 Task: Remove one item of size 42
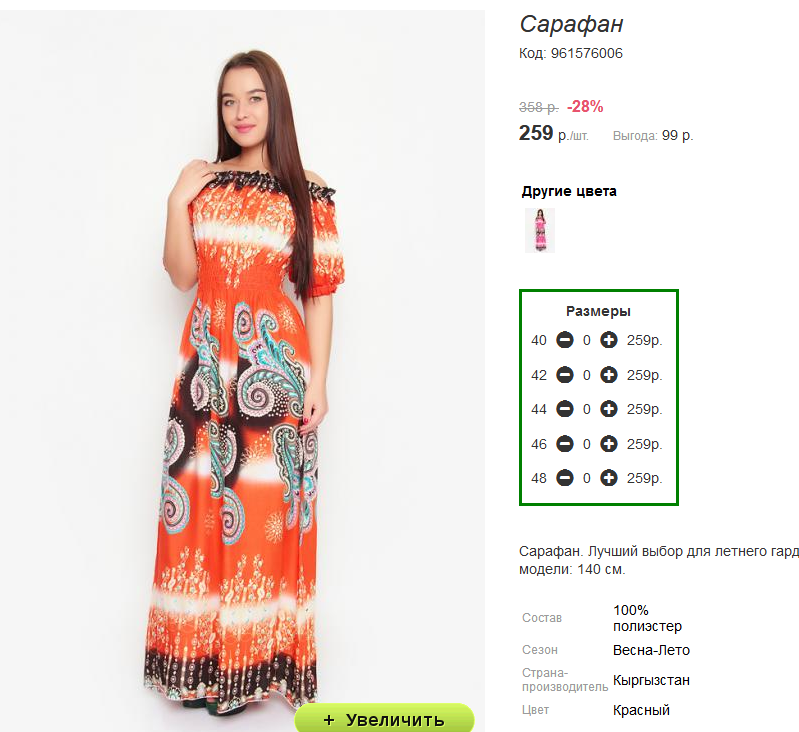pos(565,375)
